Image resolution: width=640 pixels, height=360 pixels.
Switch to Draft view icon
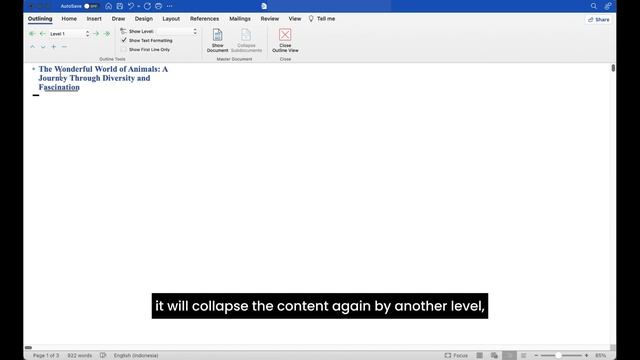click(524, 356)
